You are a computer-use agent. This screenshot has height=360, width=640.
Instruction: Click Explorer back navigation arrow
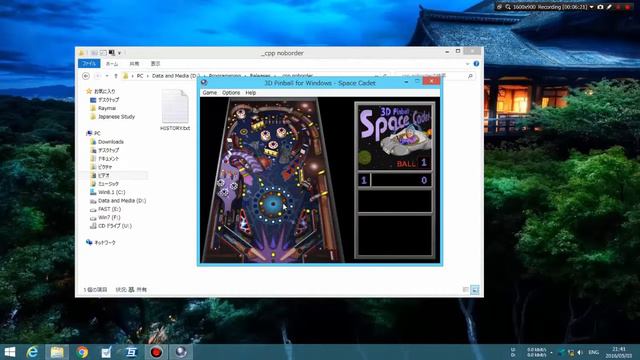click(x=86, y=76)
